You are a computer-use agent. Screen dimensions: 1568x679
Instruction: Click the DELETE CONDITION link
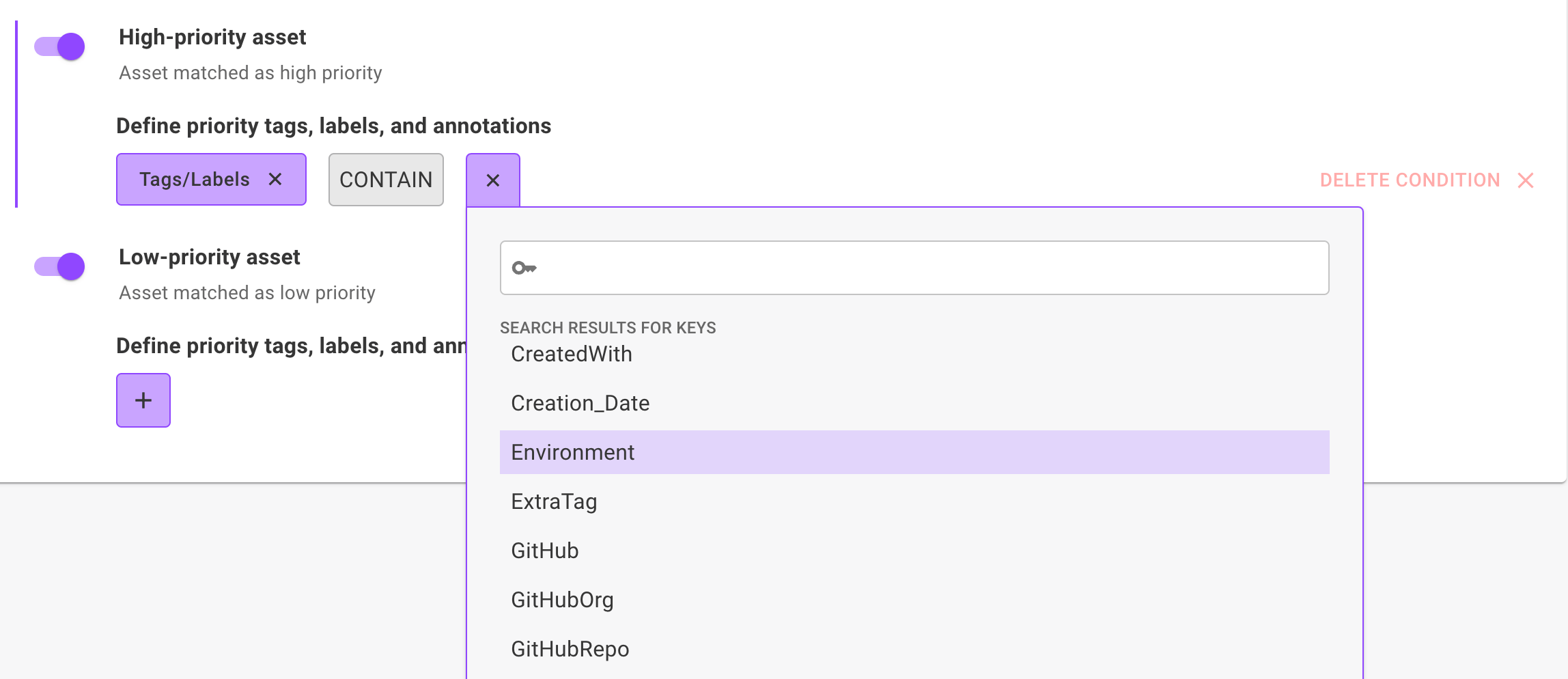[1410, 180]
